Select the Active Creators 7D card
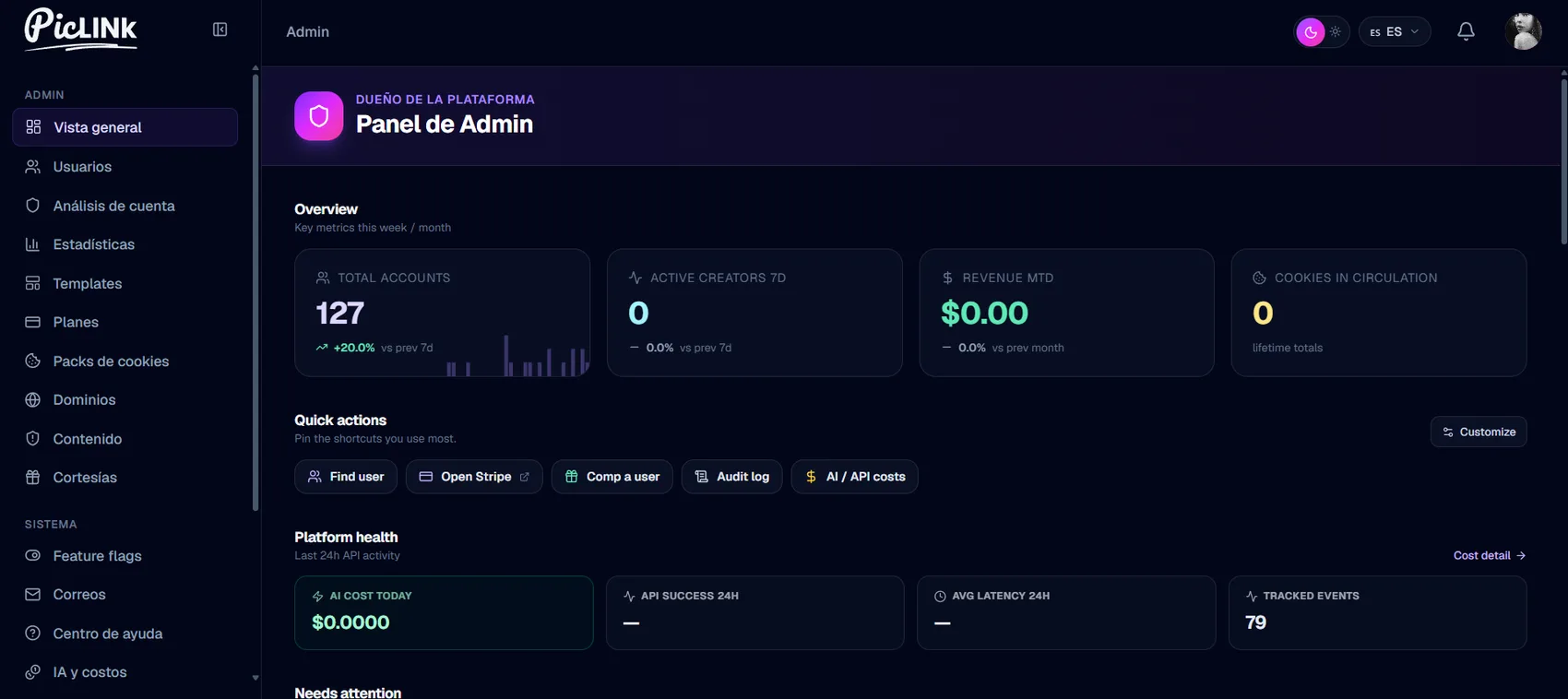Screen dimensions: 1568x699 (754, 313)
